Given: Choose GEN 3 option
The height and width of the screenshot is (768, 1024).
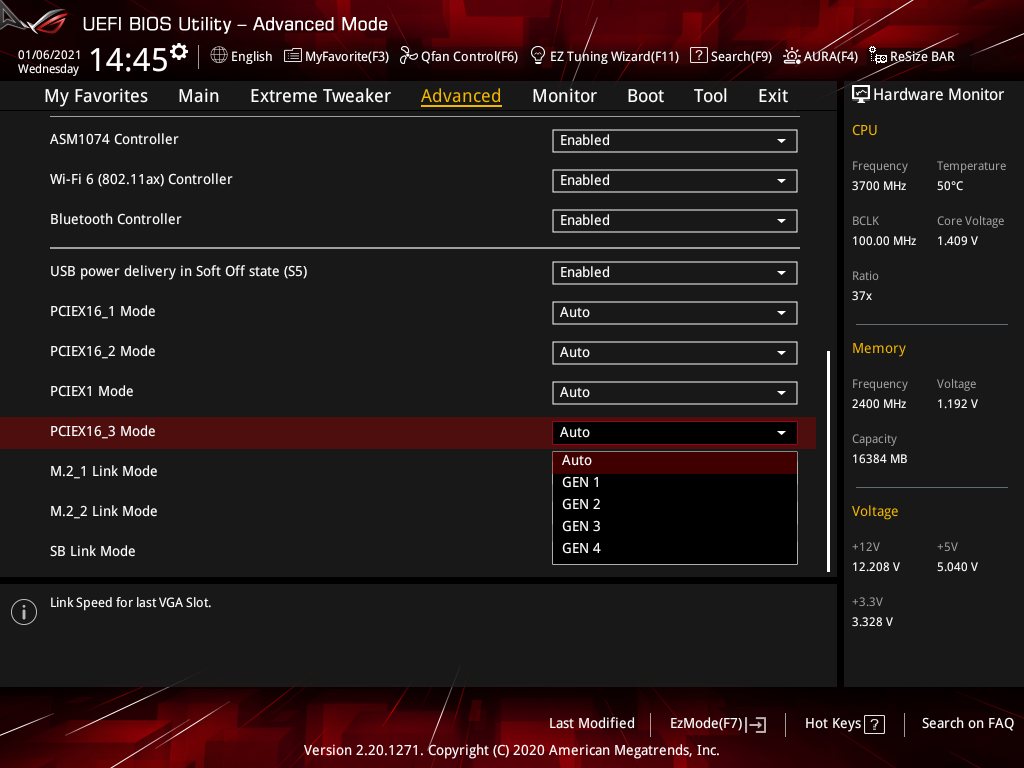Looking at the screenshot, I should click(x=675, y=526).
